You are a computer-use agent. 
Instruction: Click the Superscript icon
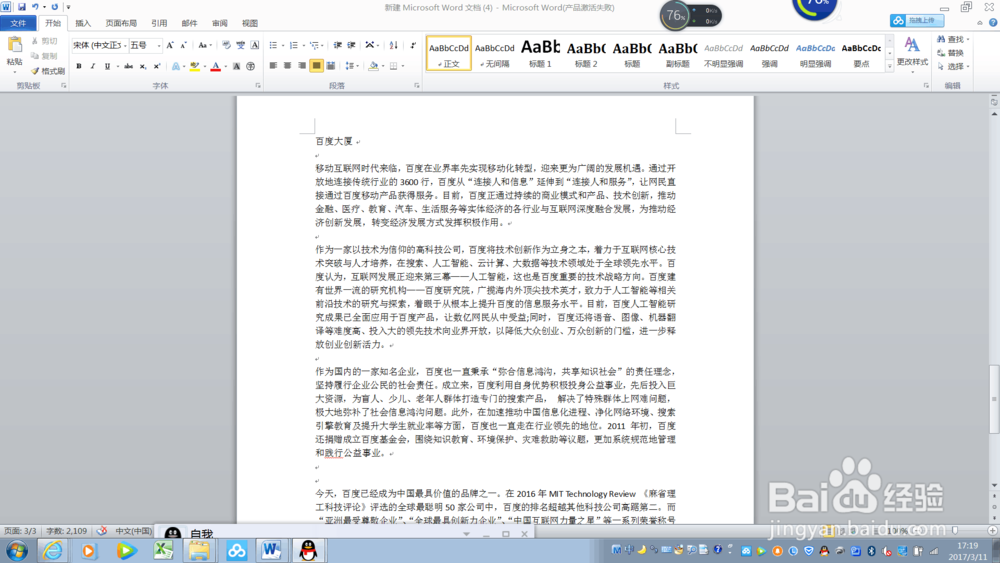point(157,66)
